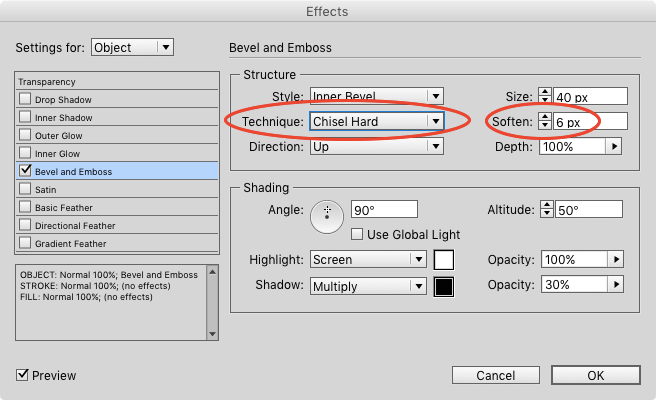Click the black Shadow color swatch
The height and width of the screenshot is (400, 656).
click(444, 287)
